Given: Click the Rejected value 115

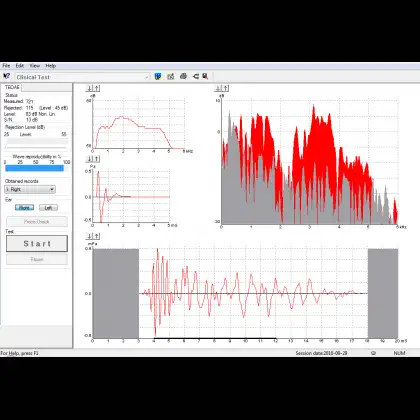Looking at the screenshot, I should [30, 108].
